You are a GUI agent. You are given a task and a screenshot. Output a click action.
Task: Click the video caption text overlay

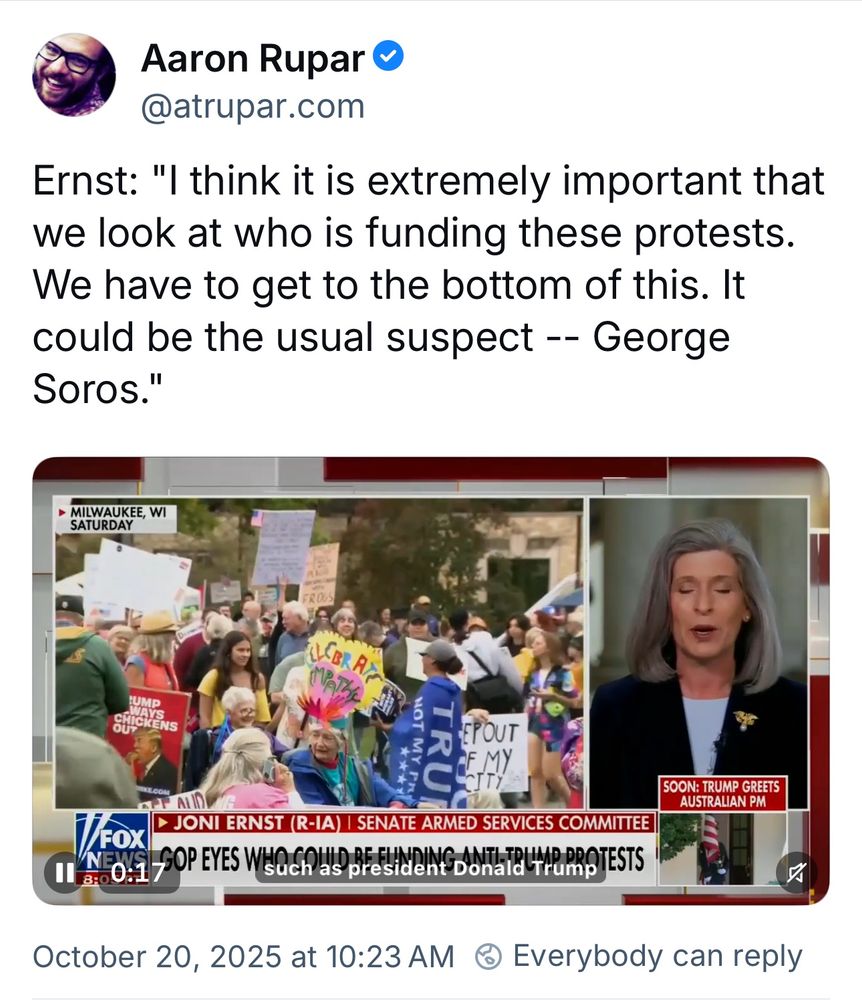(x=430, y=869)
